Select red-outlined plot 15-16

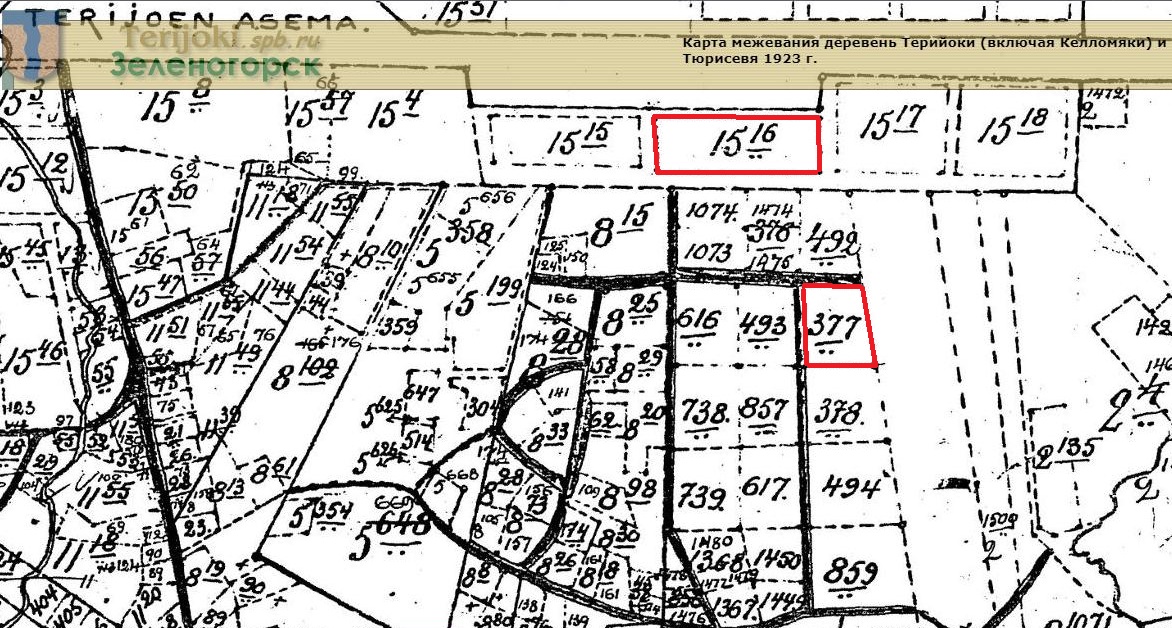(737, 144)
